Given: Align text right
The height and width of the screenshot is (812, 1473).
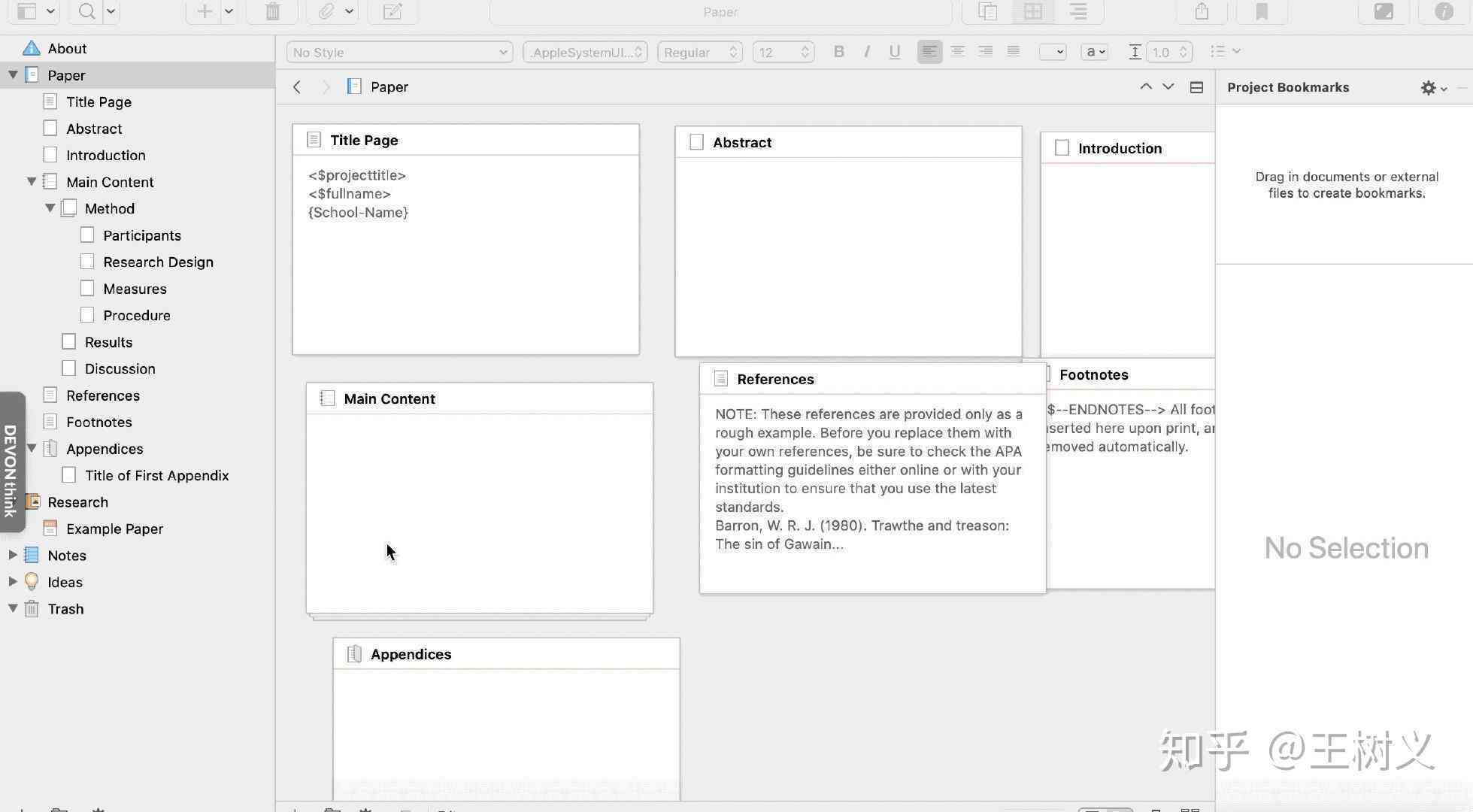Looking at the screenshot, I should (985, 51).
